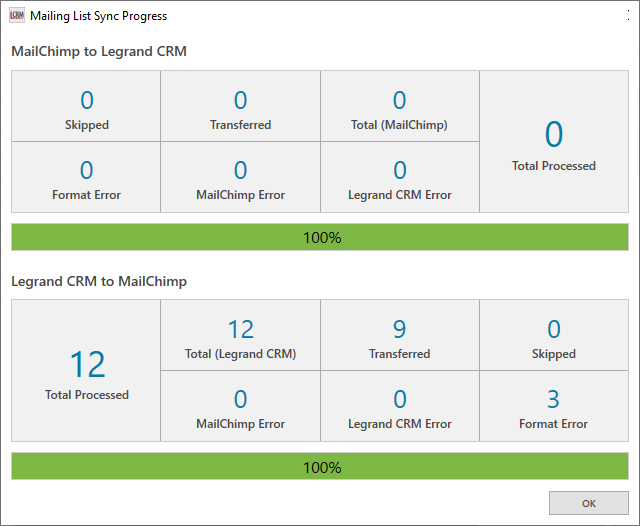
Task: Select the Skipped tile in MailChimp to Legrand CRM
Action: click(x=86, y=107)
